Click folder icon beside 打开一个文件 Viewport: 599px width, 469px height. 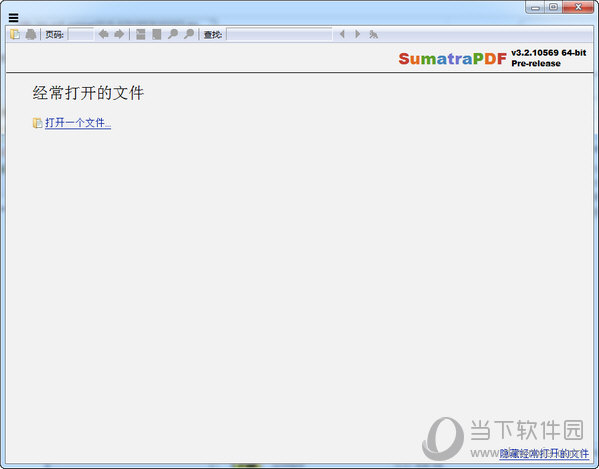coord(37,123)
